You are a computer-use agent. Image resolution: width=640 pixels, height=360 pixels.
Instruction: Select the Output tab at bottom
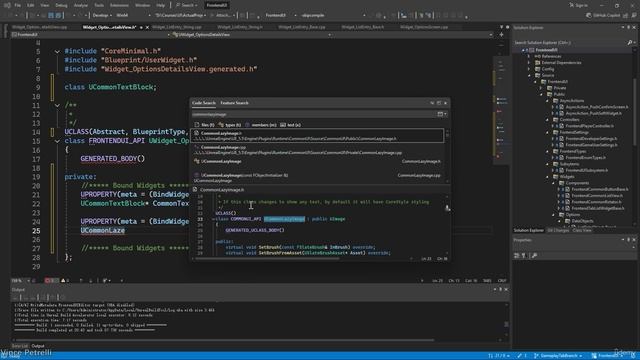click(38, 346)
